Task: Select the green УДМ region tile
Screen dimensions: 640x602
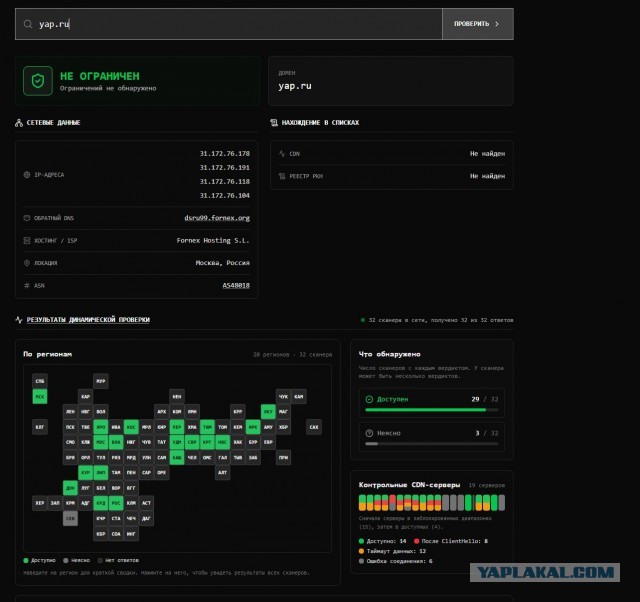Action: pos(177,442)
